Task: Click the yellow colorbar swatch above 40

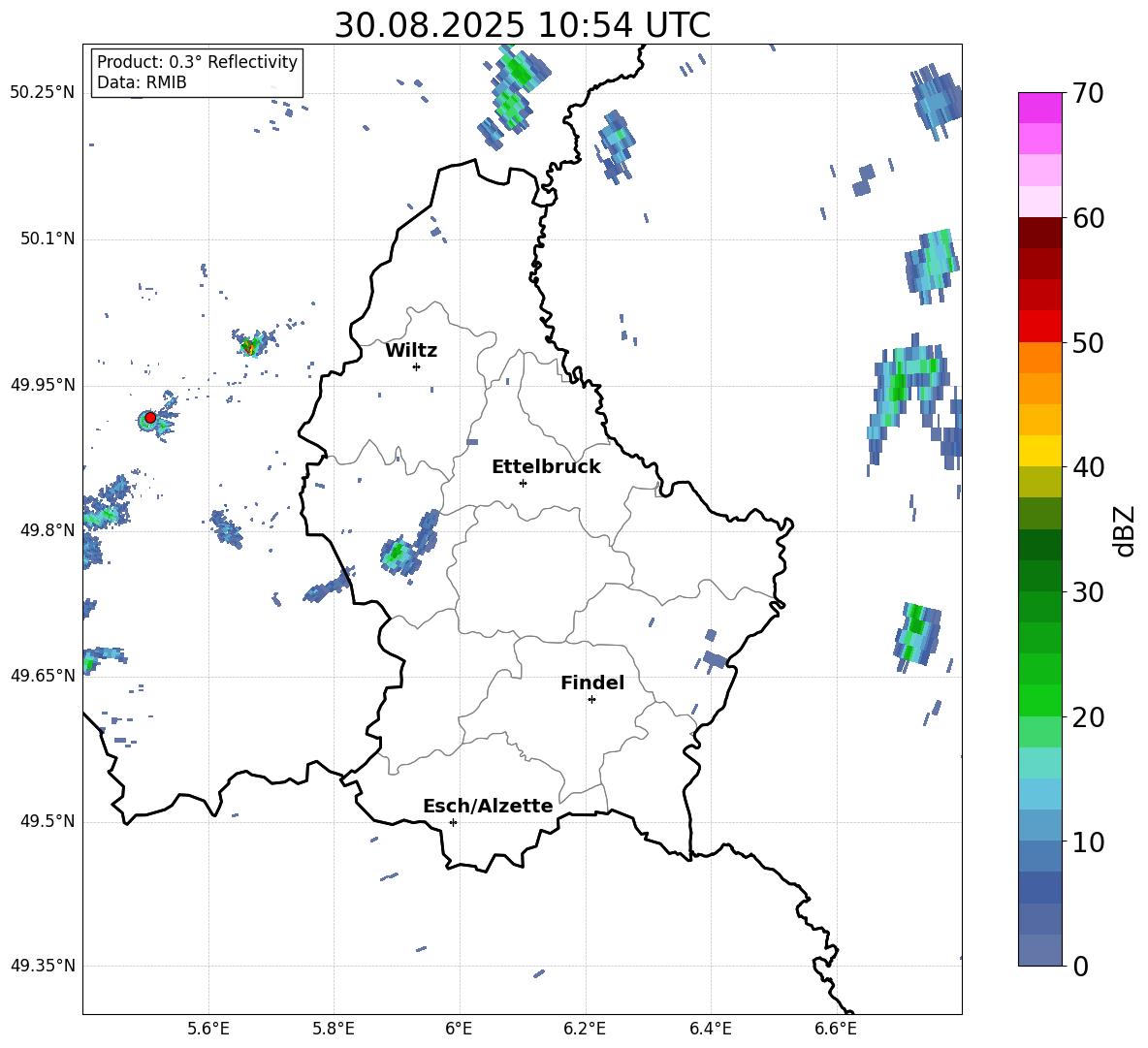Action: click(1039, 451)
